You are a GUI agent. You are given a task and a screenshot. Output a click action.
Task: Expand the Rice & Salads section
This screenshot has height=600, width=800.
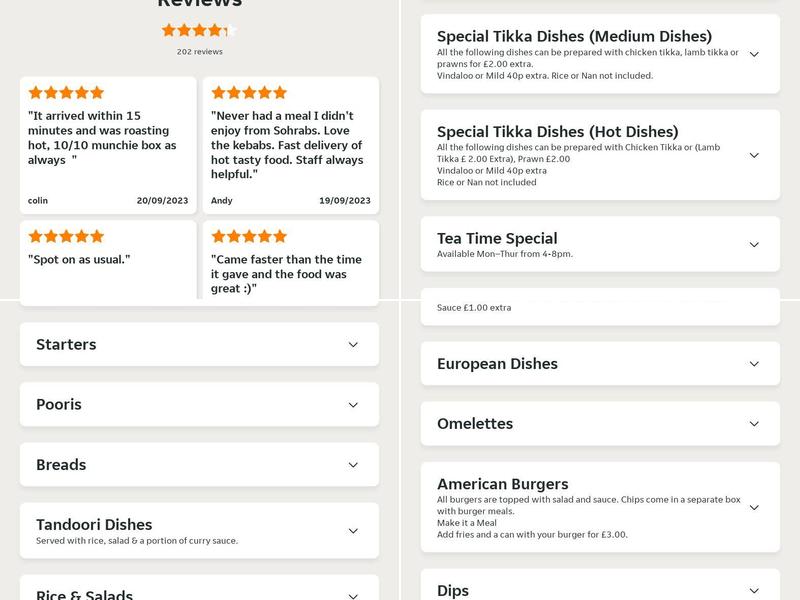pos(352,593)
